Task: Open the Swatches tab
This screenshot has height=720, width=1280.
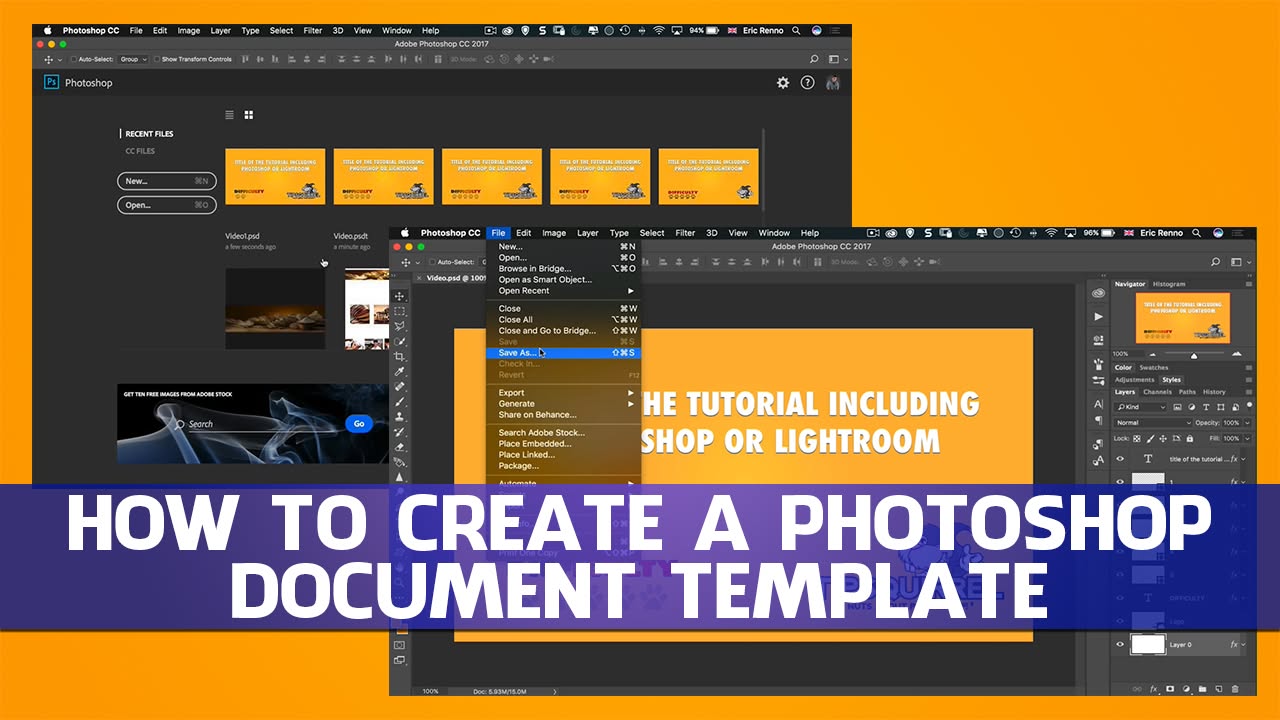Action: click(1154, 368)
